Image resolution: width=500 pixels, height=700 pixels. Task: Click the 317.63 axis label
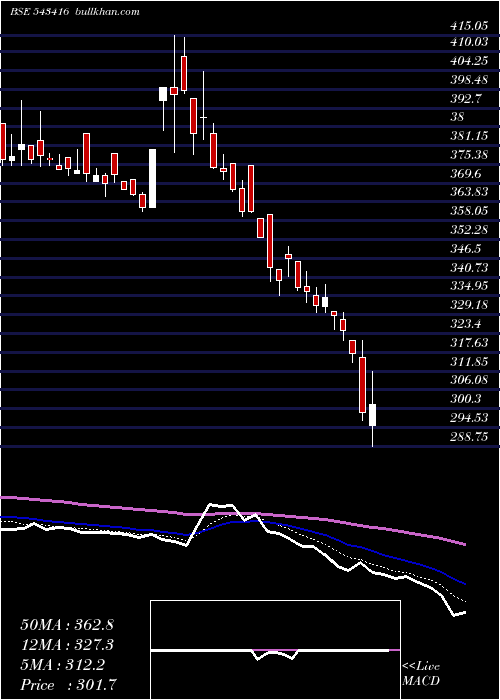469,342
